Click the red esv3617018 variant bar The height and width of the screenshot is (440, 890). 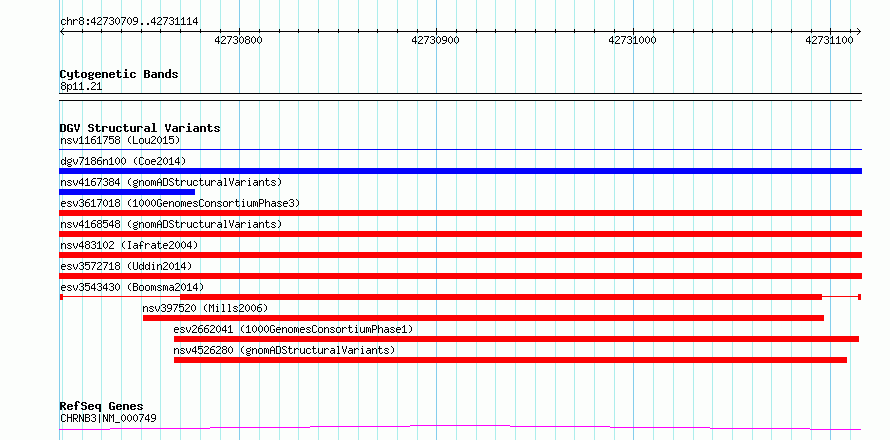[461, 213]
